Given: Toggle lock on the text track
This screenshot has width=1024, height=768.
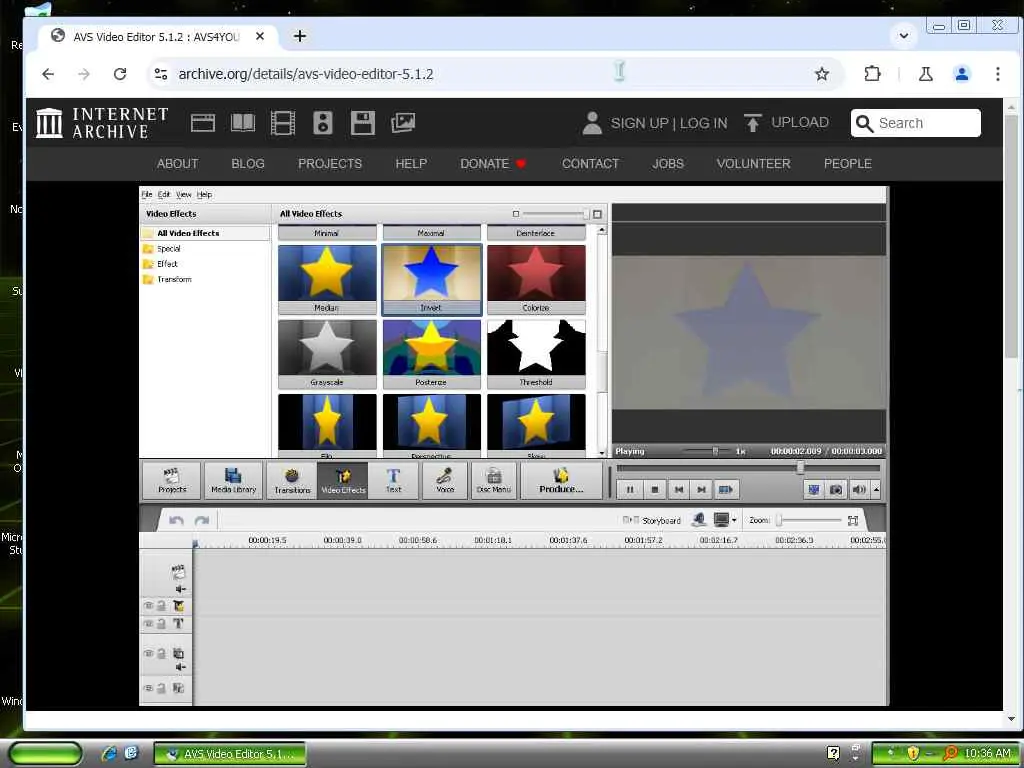Looking at the screenshot, I should pyautogui.click(x=161, y=624).
